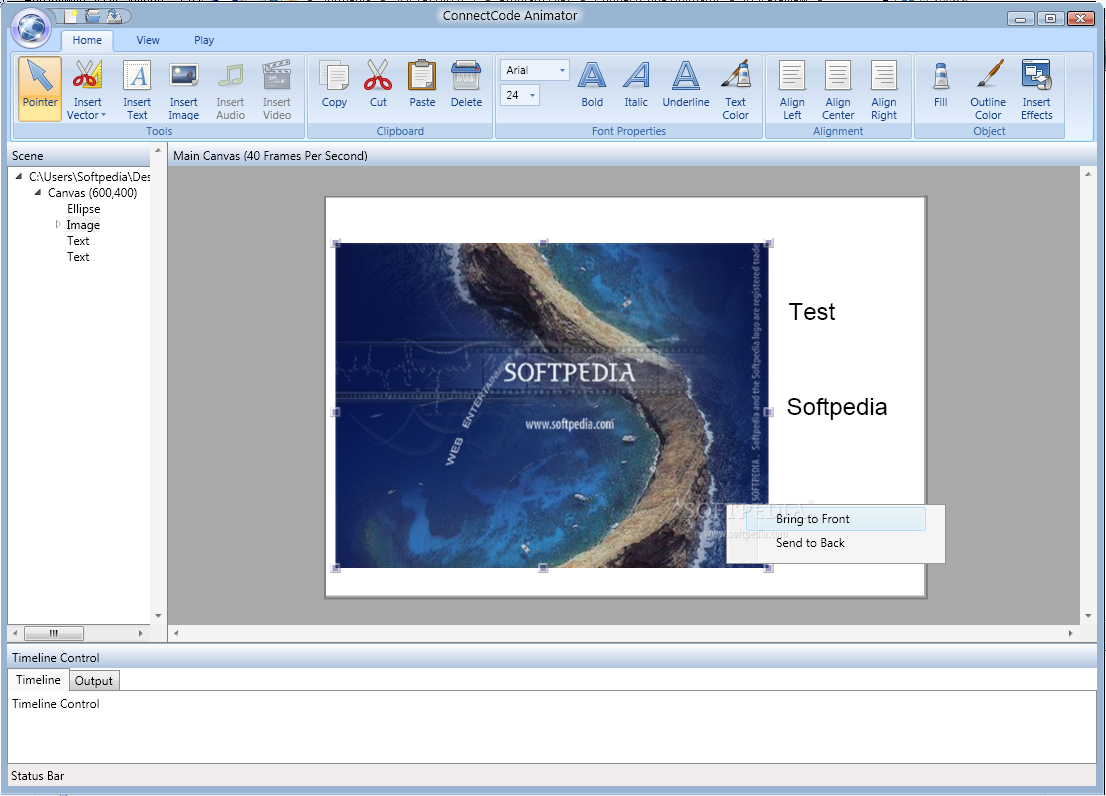1106x796 pixels.
Task: Delete the selected object
Action: click(x=466, y=86)
